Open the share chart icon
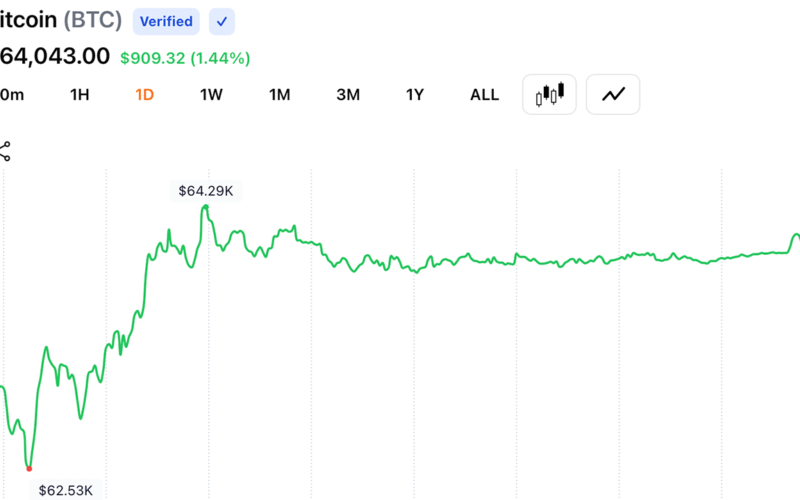Screen dimensions: 800x500 tap(5, 152)
